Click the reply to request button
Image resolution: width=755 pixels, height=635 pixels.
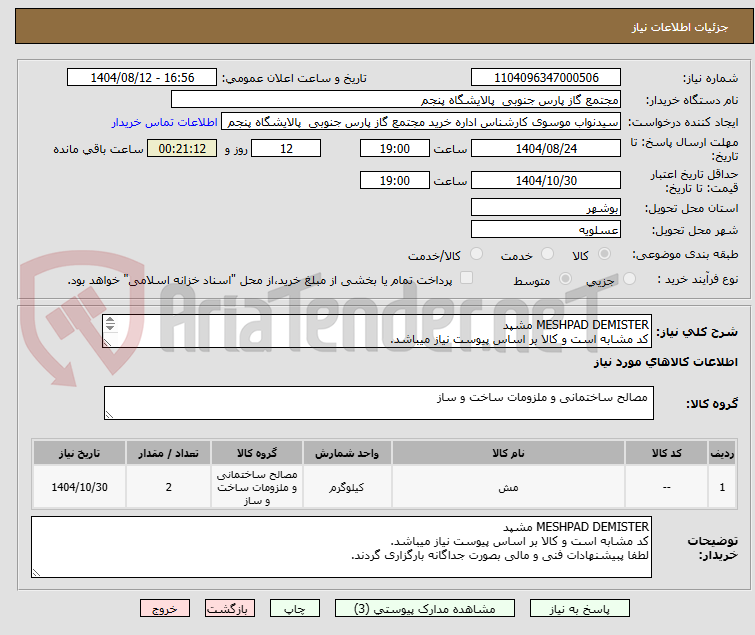click(x=580, y=609)
